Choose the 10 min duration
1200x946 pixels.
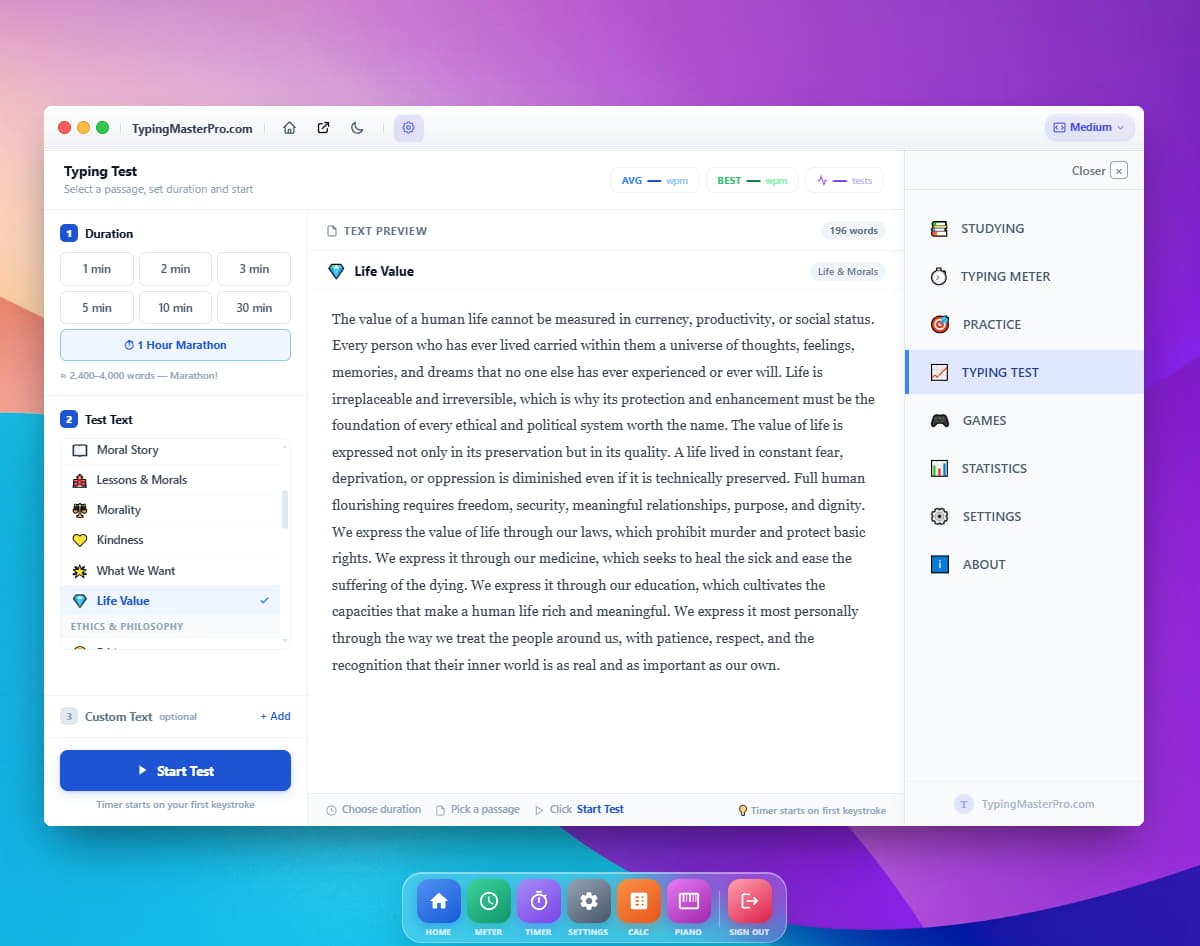[175, 308]
